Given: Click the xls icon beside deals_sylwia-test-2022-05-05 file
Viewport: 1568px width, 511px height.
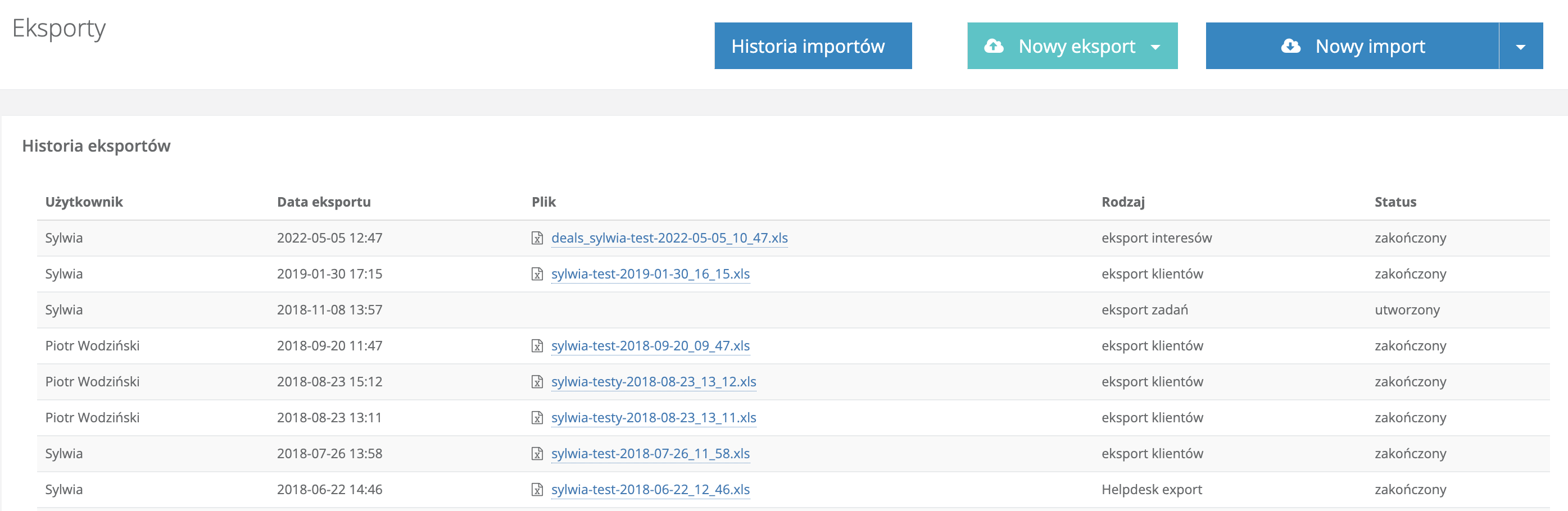Looking at the screenshot, I should [x=537, y=238].
